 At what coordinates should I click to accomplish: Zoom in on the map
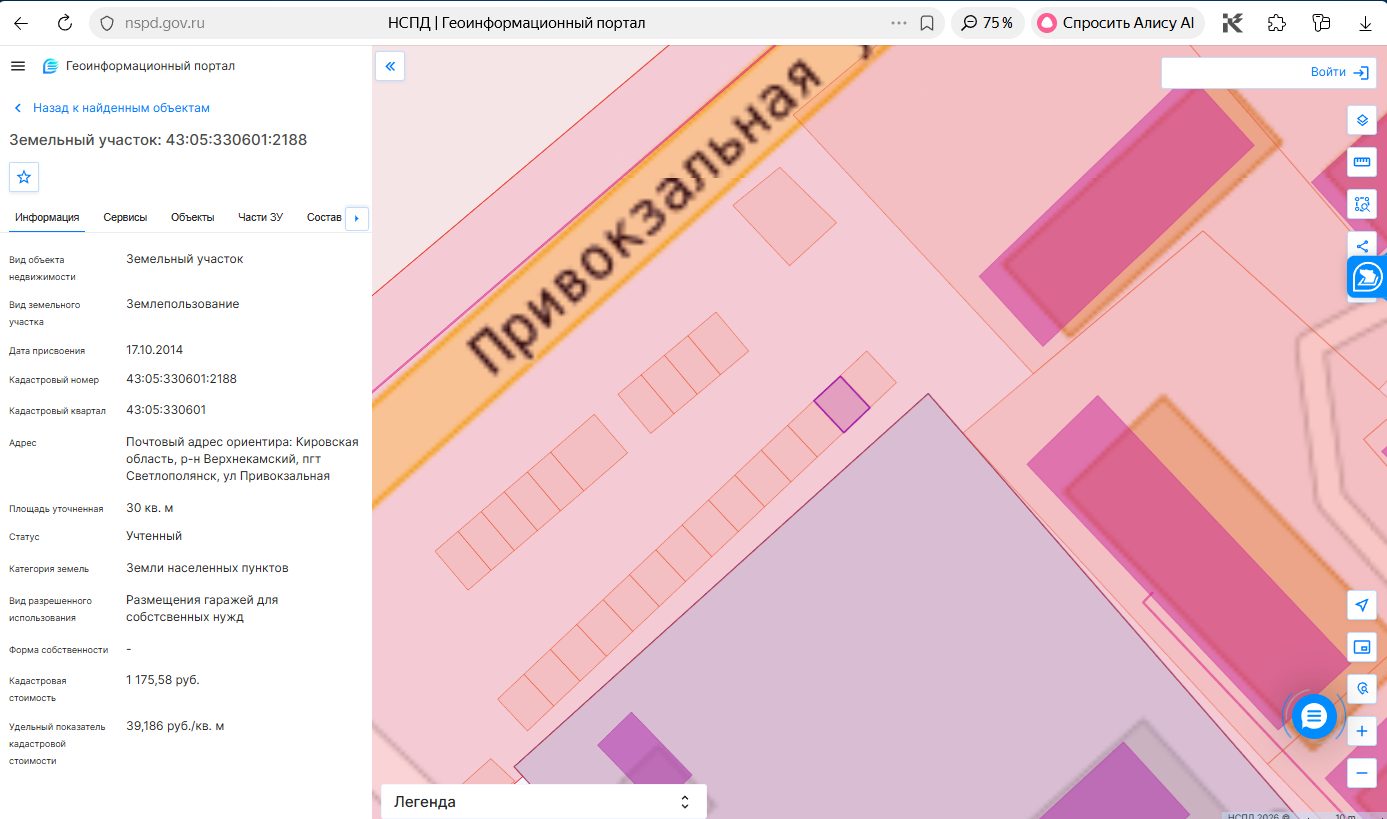1361,731
